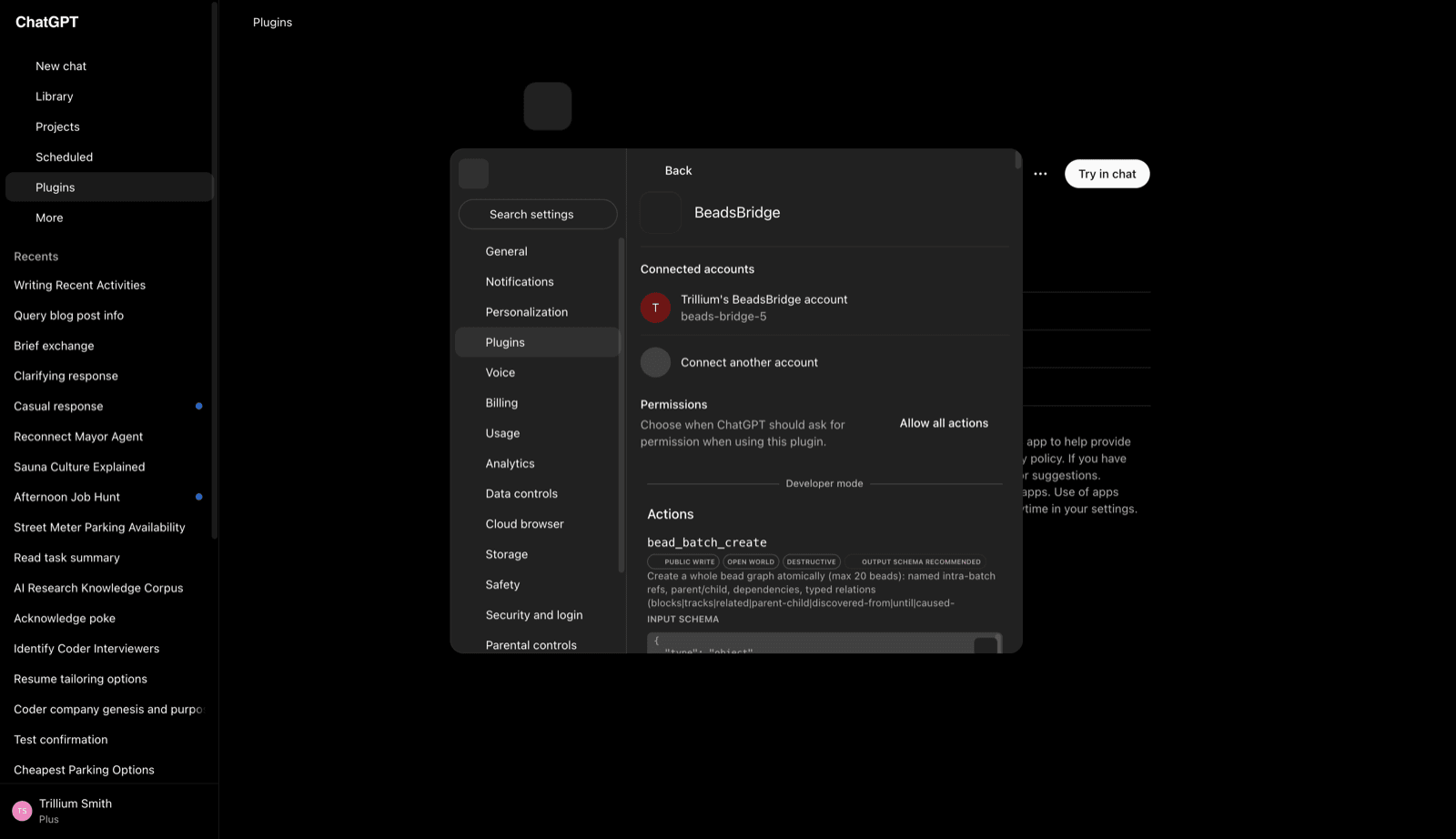Image resolution: width=1456 pixels, height=839 pixels.
Task: Open Cloud browser settings
Action: pyautogui.click(x=537, y=524)
